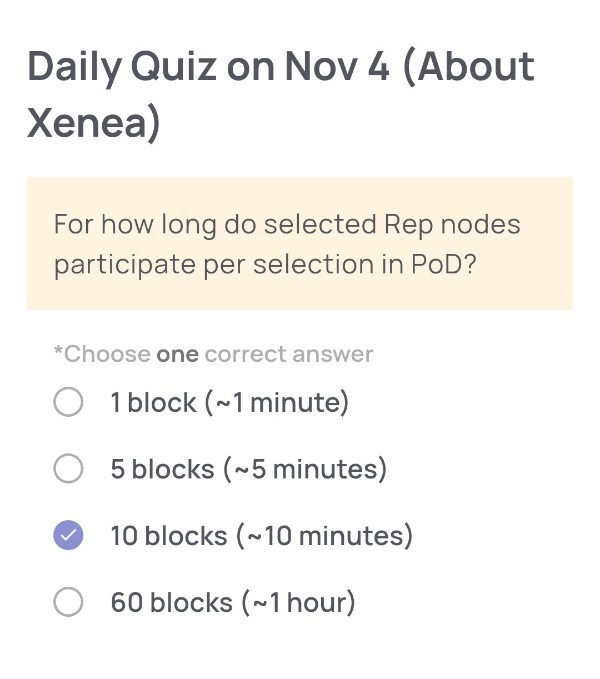
Task: Click the "10 blocks (~10 minutes)" answer label
Action: coord(261,536)
